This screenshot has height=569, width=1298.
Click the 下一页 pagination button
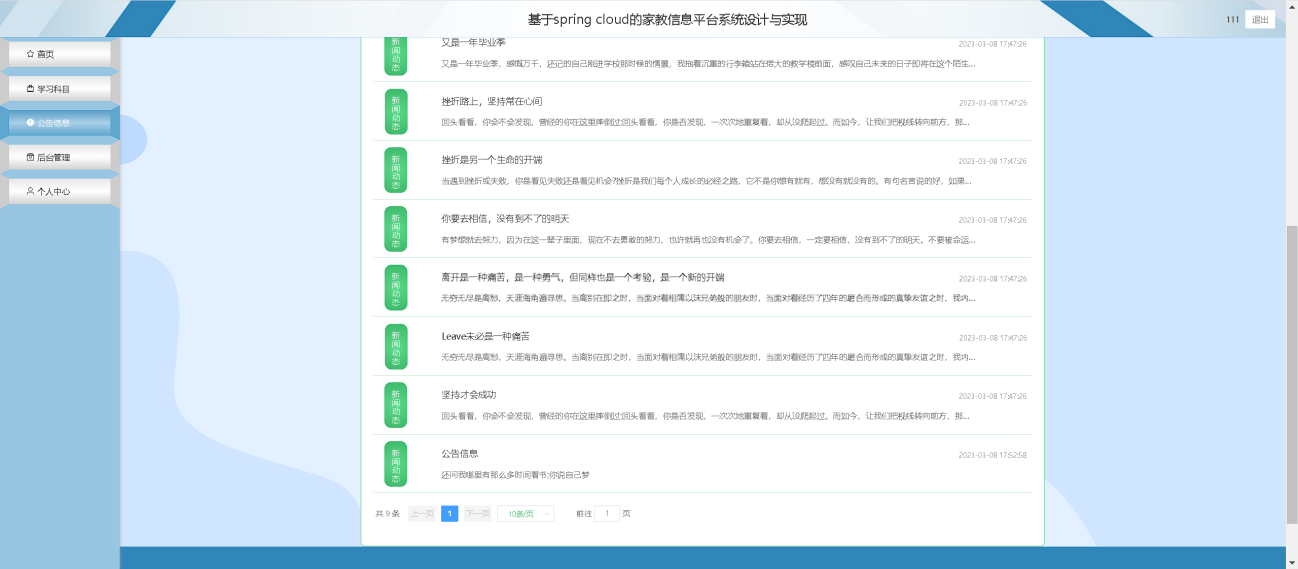[x=477, y=513]
